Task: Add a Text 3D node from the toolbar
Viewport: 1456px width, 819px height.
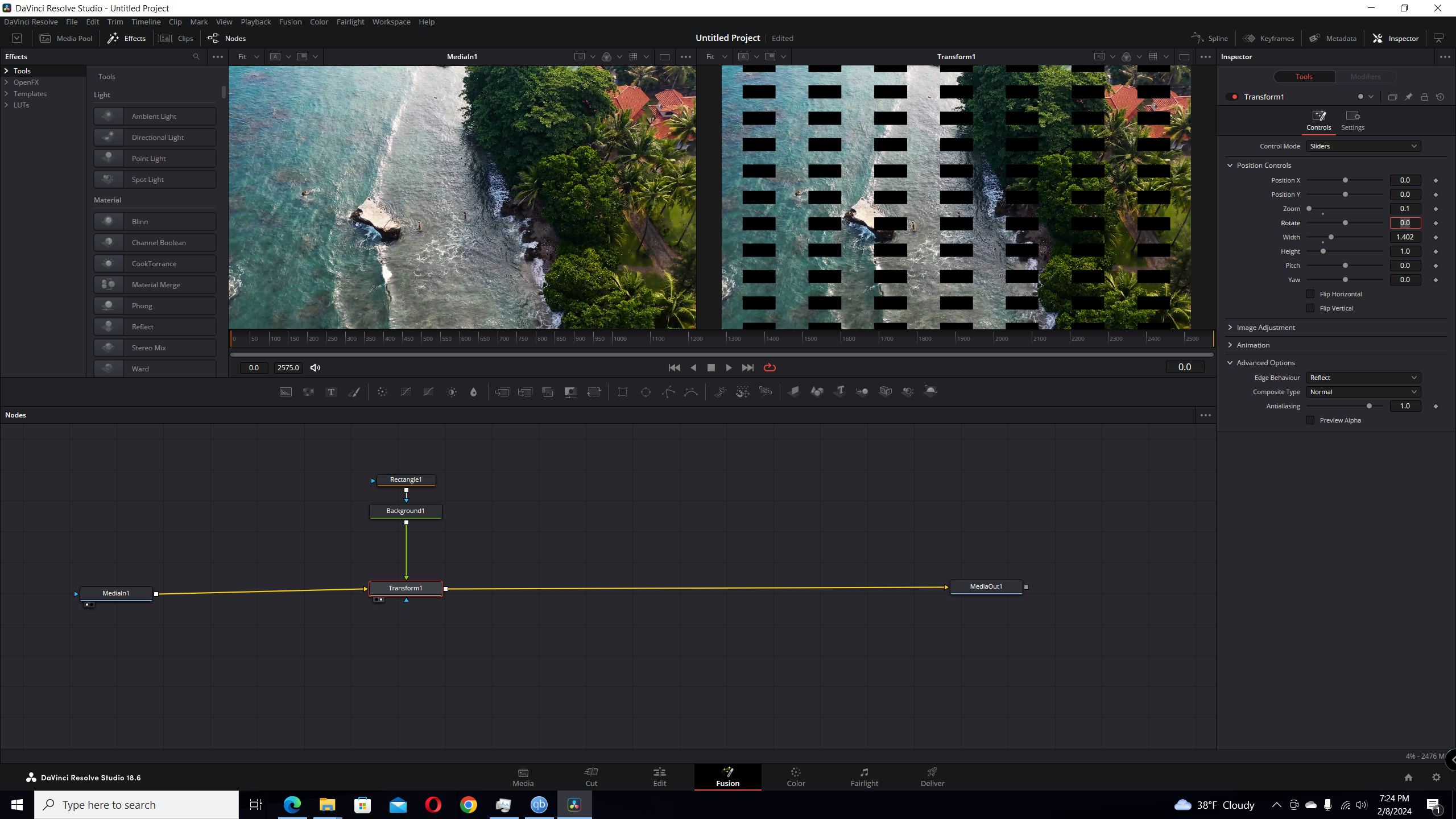Action: (x=839, y=391)
